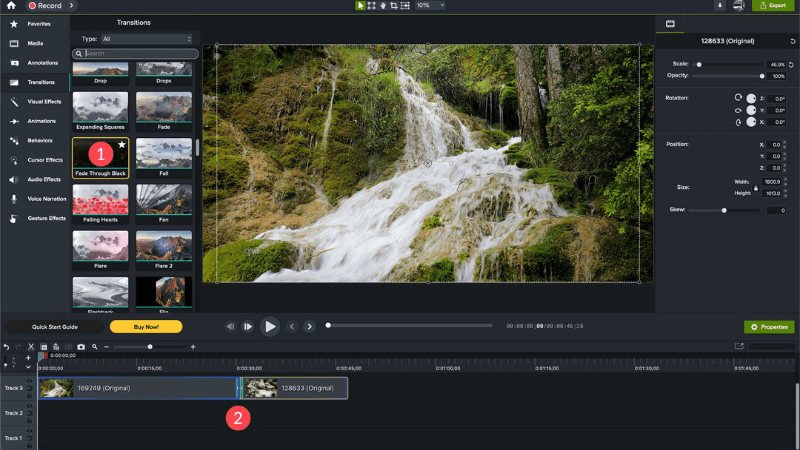Toggle favorite star on Fade Through Black
This screenshot has width=800, height=450.
[122, 145]
